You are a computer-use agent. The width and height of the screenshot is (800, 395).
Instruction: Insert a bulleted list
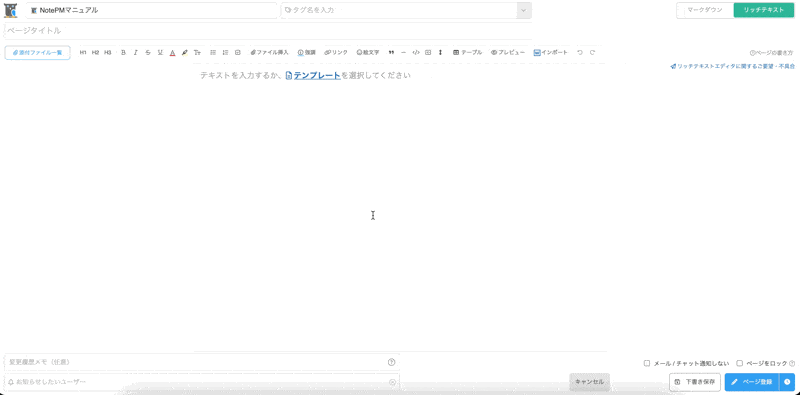(x=213, y=53)
